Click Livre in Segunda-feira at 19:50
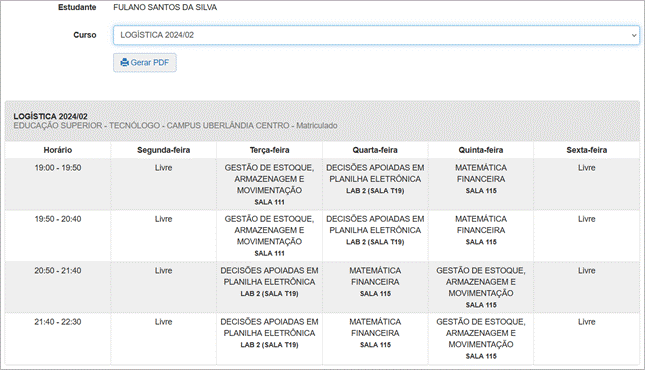 pyautogui.click(x=163, y=219)
